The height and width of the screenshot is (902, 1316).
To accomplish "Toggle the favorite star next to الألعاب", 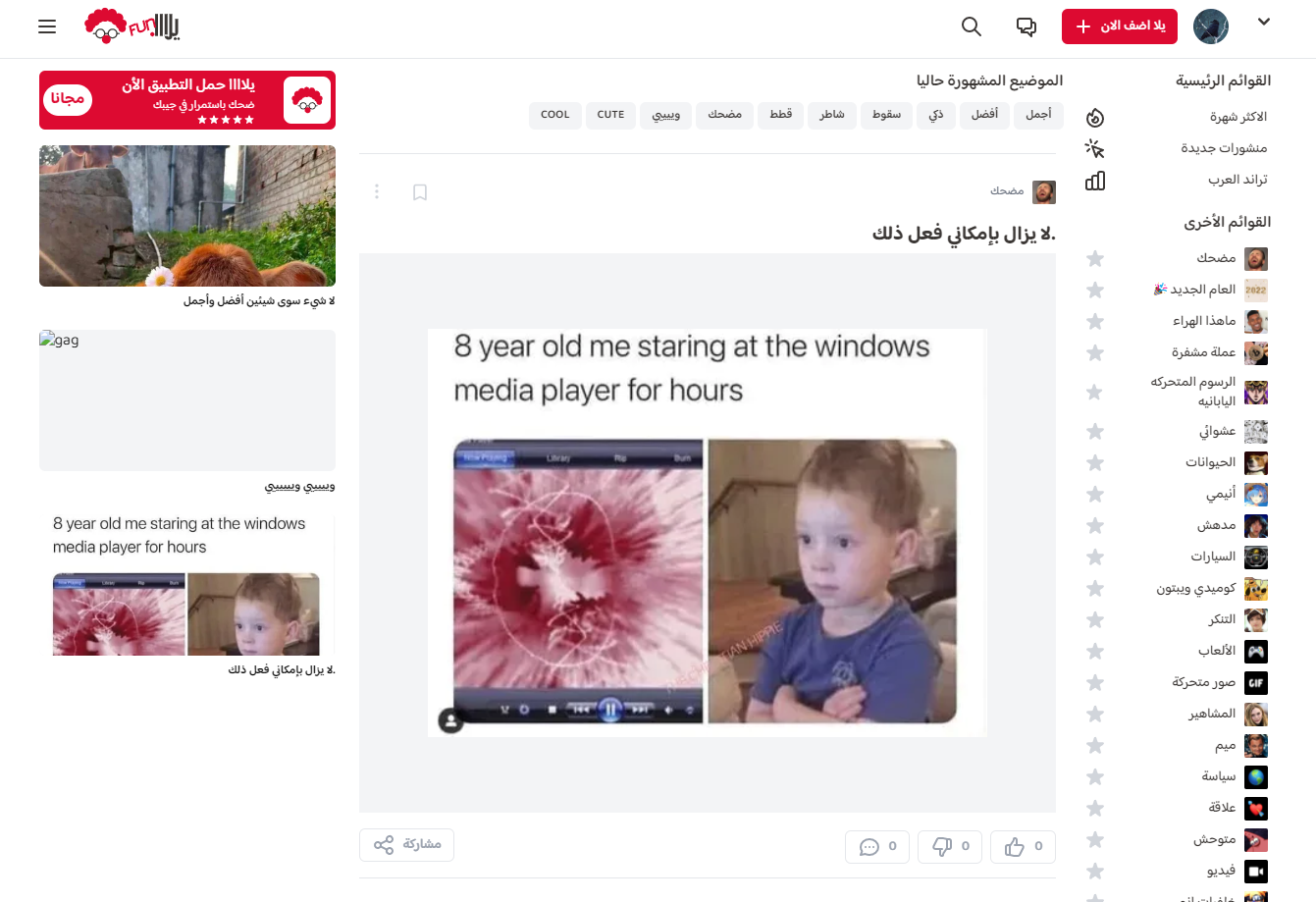I will [1095, 651].
